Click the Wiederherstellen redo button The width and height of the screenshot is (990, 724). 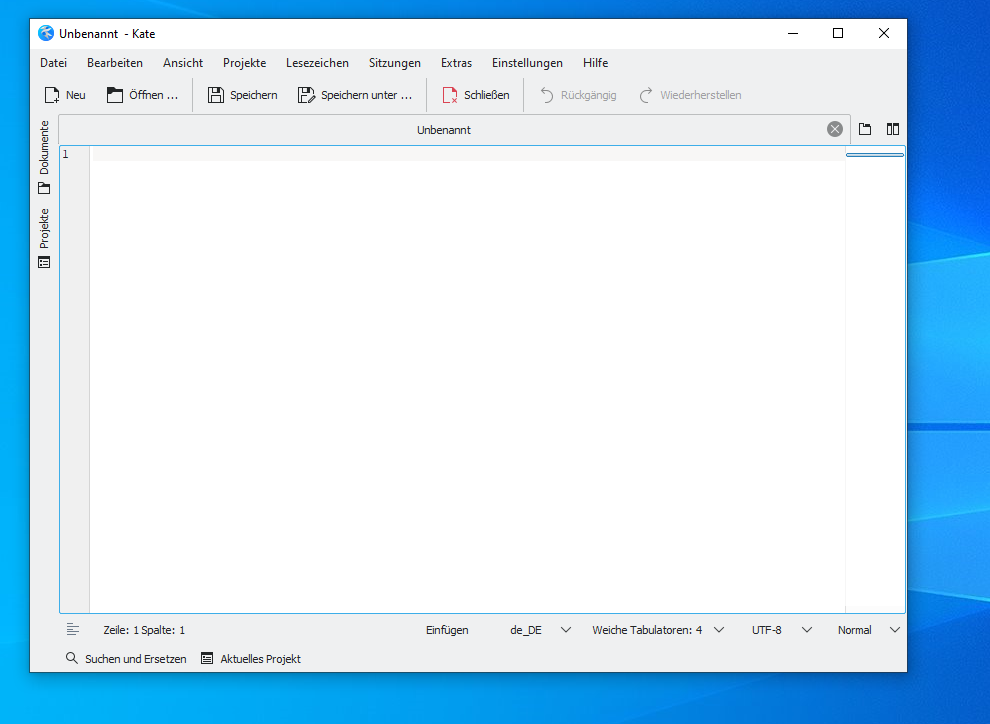690,95
